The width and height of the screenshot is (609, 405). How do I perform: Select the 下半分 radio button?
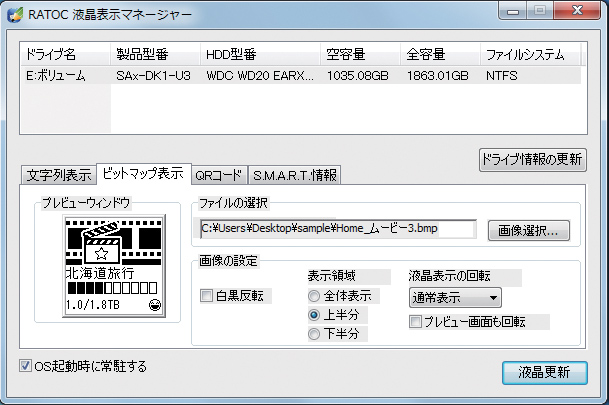coord(314,334)
